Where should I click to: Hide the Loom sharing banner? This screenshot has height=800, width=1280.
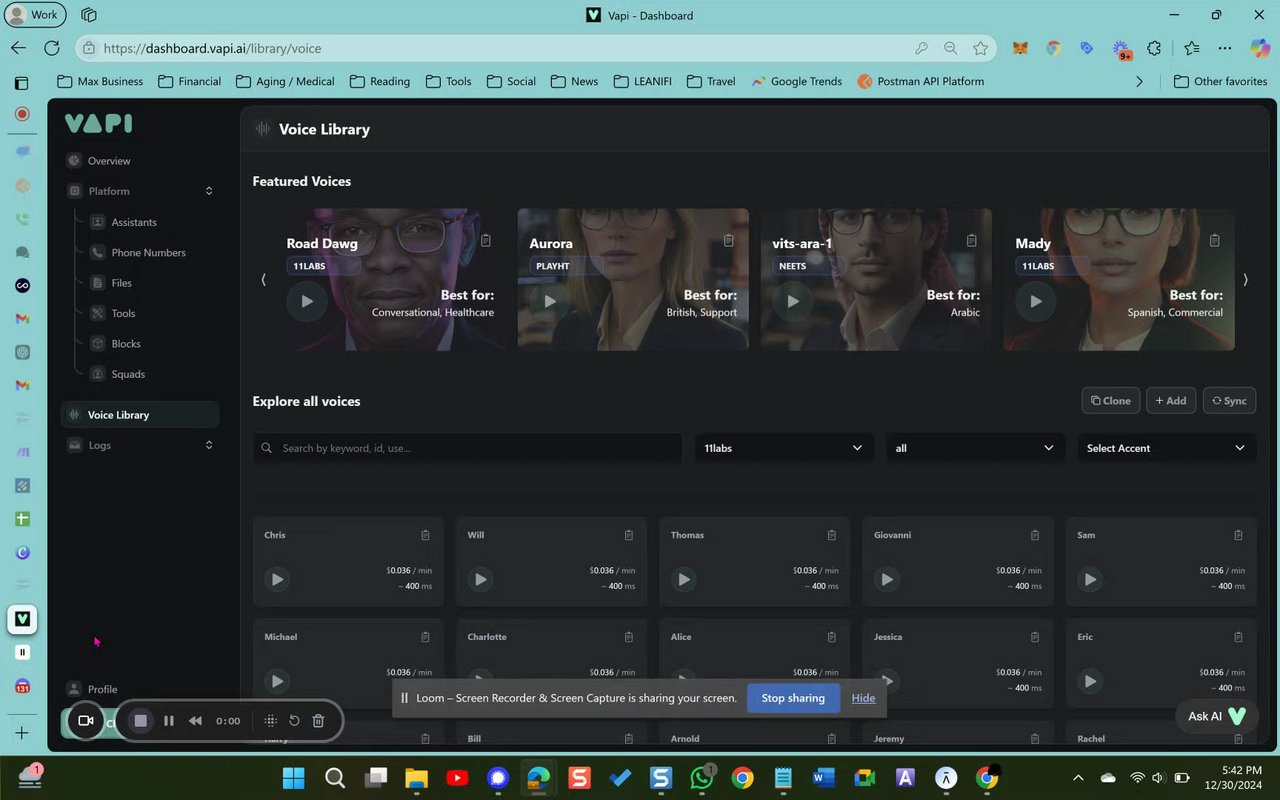pyautogui.click(x=863, y=698)
